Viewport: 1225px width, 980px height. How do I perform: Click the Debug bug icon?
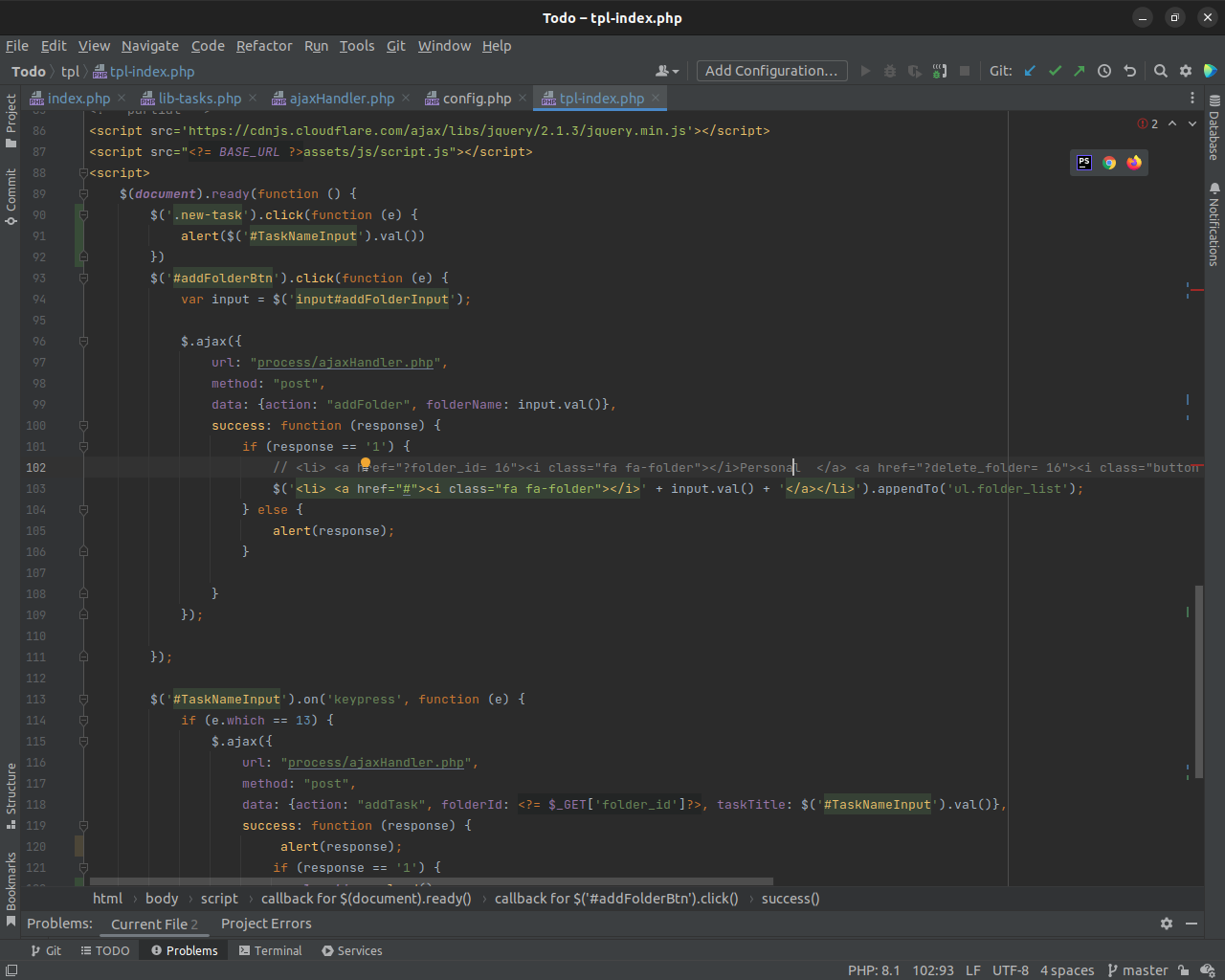pos(890,71)
